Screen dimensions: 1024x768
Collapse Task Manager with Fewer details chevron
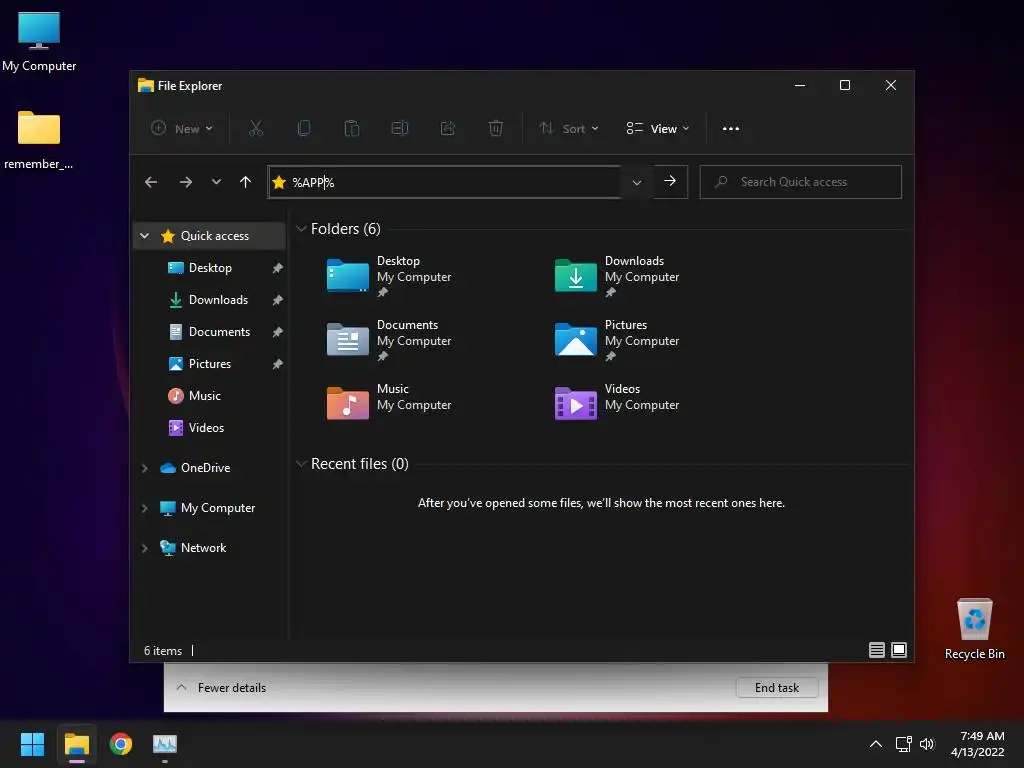click(182, 687)
